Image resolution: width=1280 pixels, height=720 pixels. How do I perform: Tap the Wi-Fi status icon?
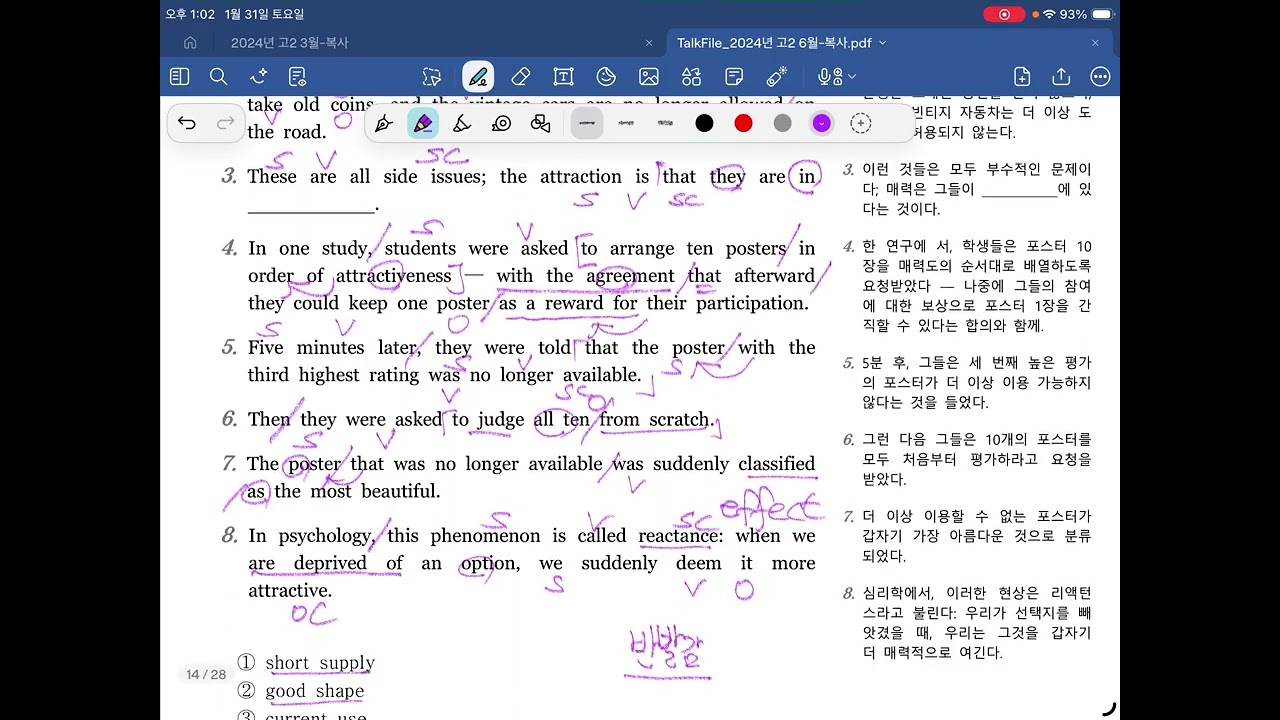1049,15
